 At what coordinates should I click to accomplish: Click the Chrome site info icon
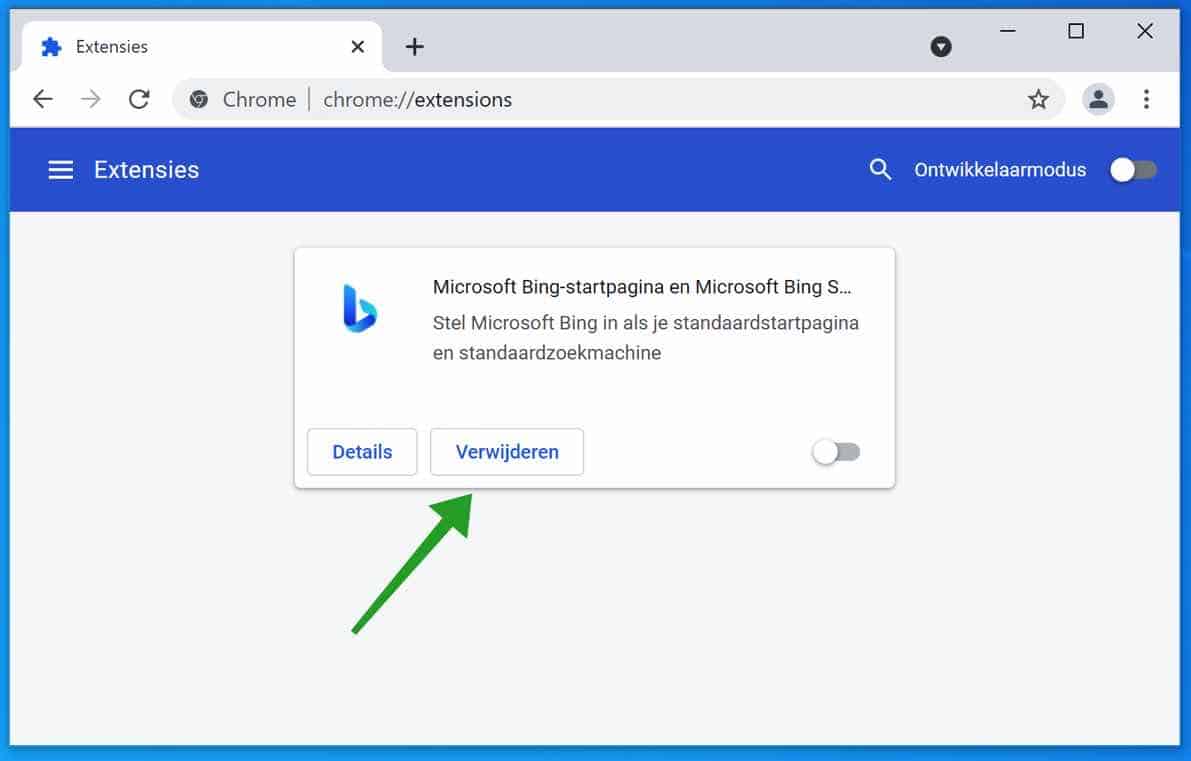coord(199,99)
